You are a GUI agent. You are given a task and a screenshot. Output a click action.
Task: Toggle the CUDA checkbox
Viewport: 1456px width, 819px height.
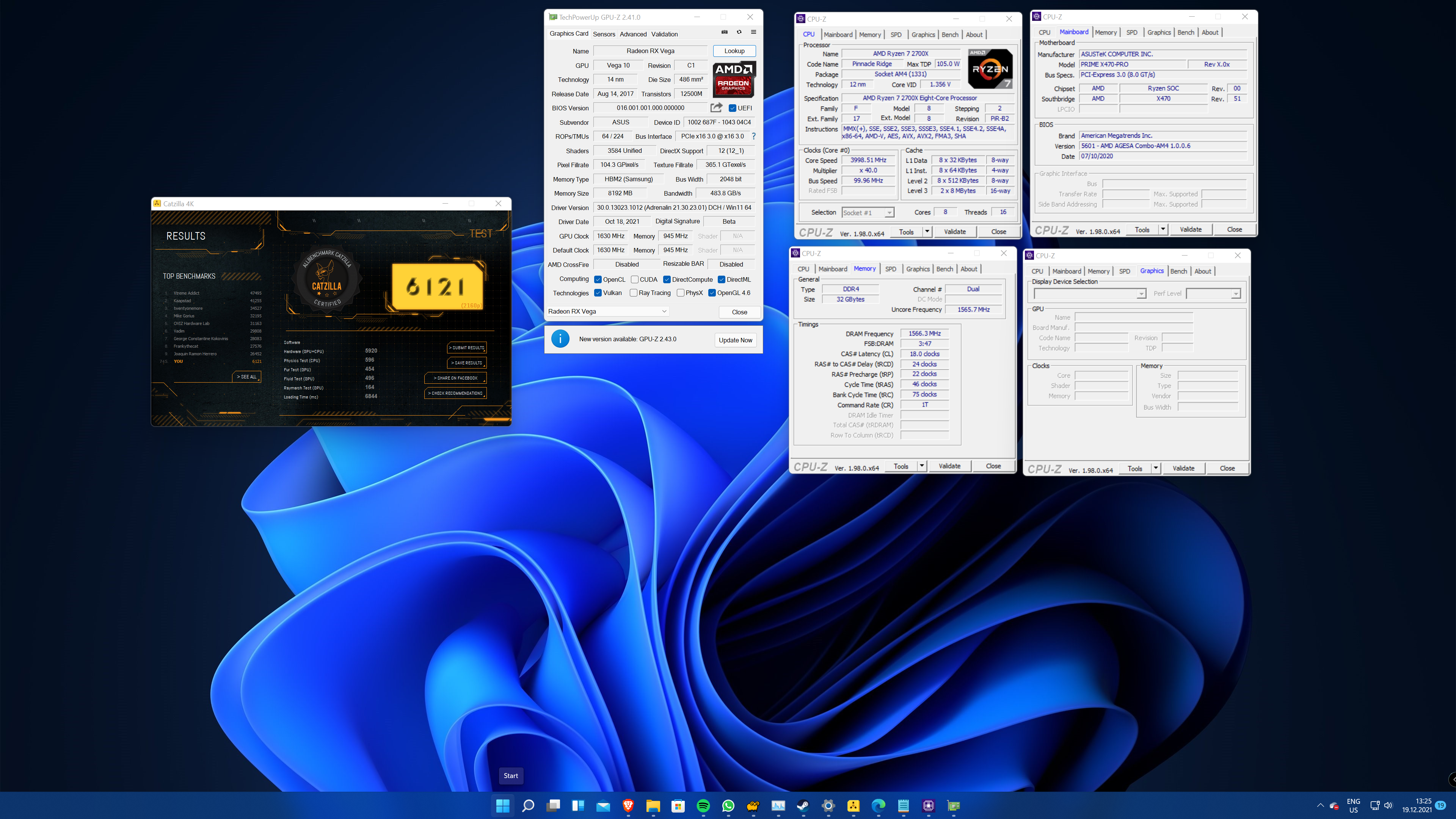click(635, 279)
